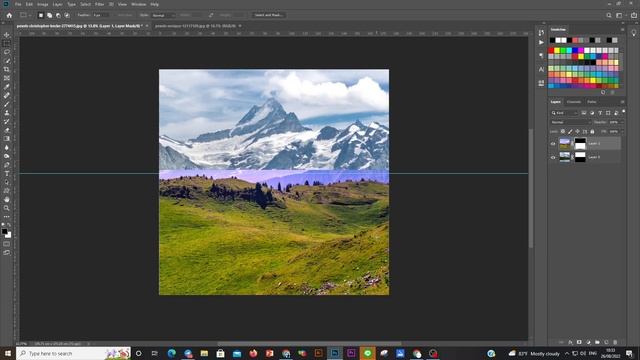Click the Home button in options bar

pos(9,15)
